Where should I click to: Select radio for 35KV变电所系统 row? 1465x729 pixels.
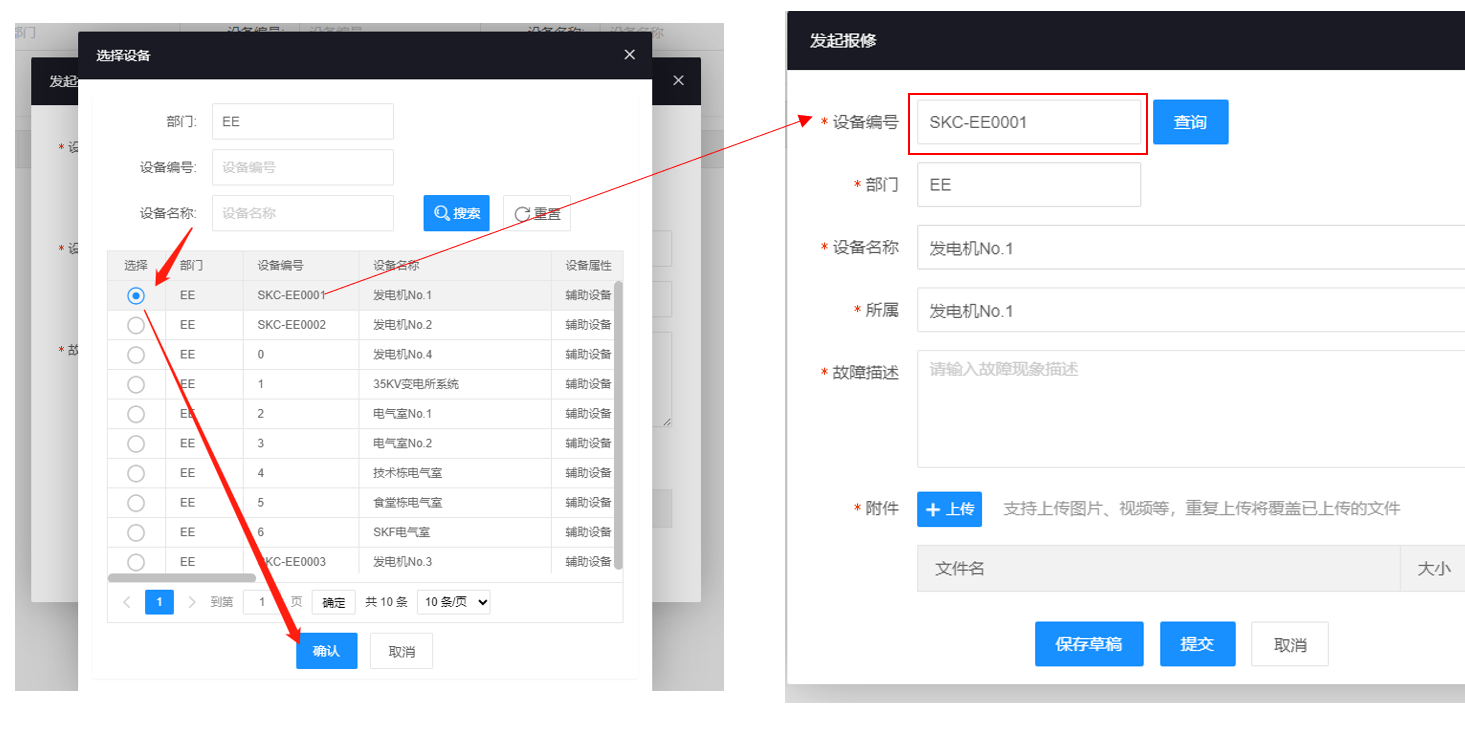pos(136,384)
